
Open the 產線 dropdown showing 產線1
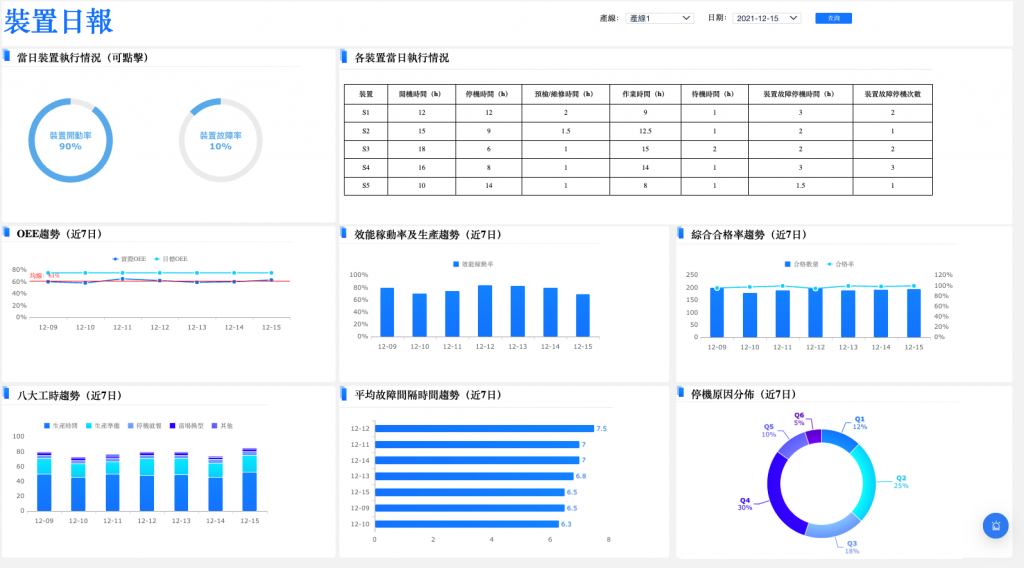pos(660,18)
